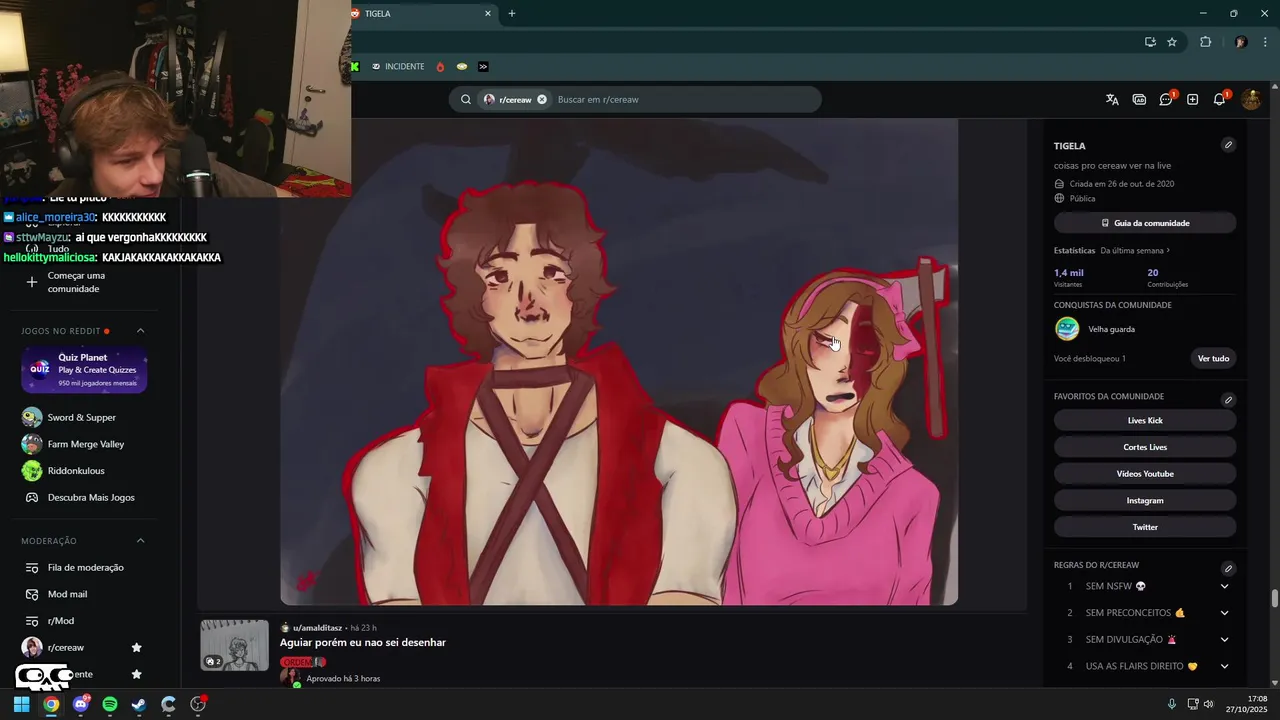Open Windows Start menu
Viewport: 1280px width, 720px height.
pos(21,704)
